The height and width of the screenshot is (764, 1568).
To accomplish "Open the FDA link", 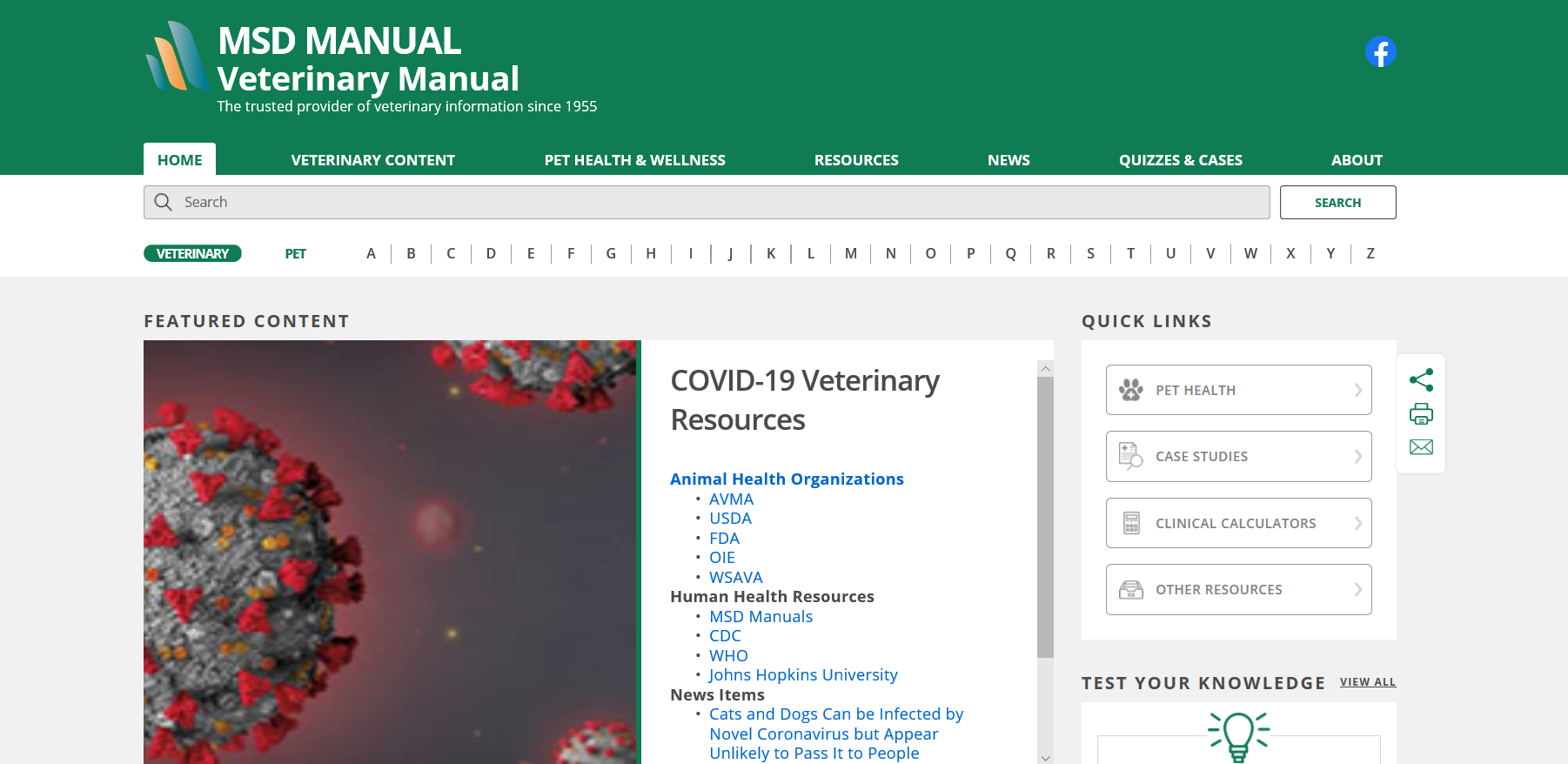I will 724,539.
